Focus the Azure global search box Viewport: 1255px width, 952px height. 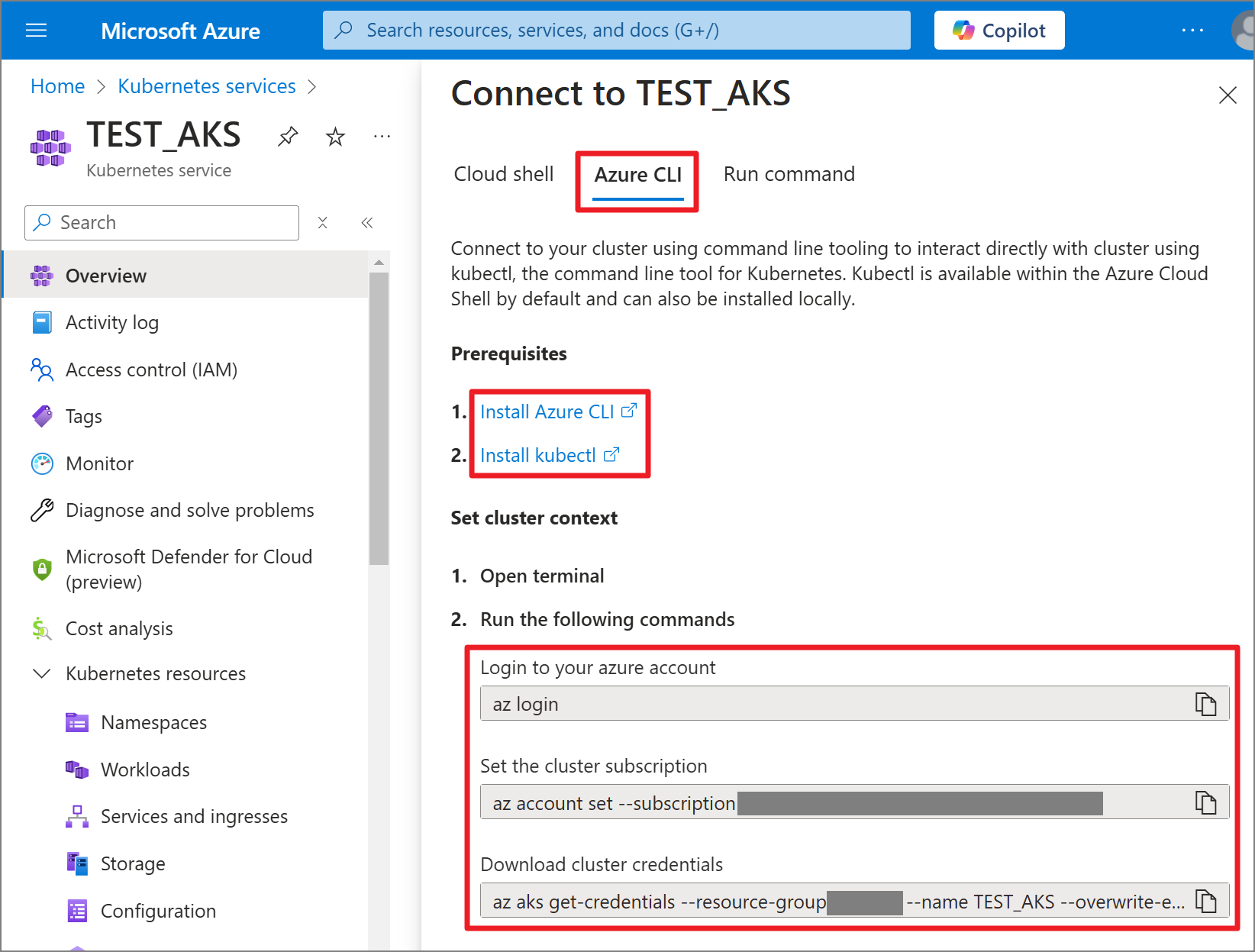point(616,31)
